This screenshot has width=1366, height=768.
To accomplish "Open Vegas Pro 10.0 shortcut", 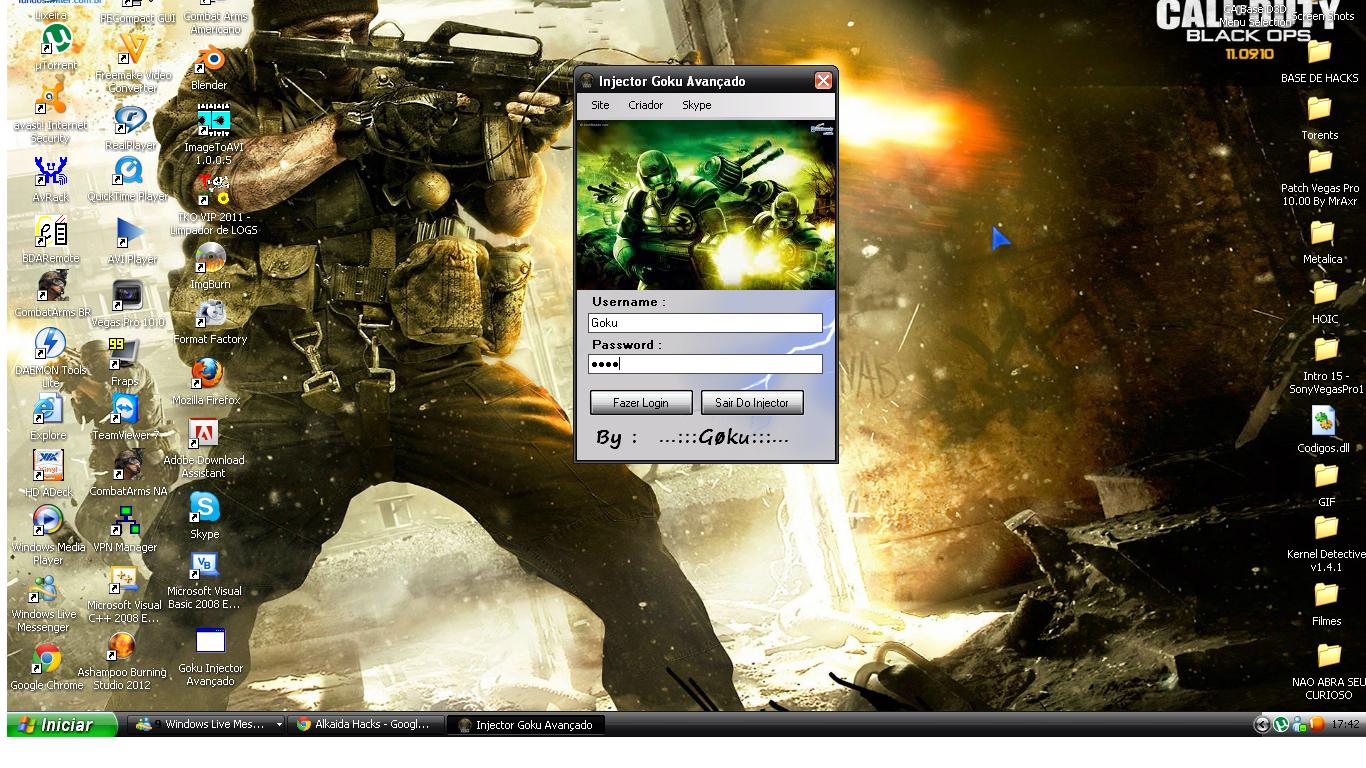I will point(128,304).
